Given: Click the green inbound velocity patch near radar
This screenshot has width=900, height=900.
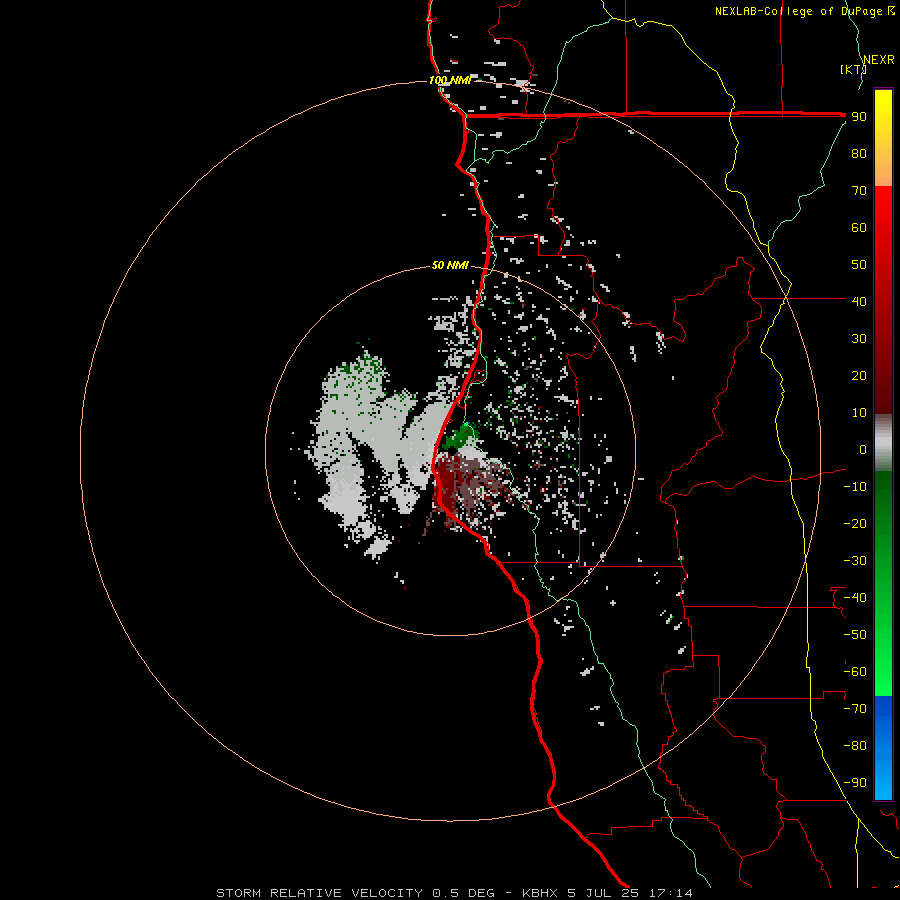Looking at the screenshot, I should [460, 437].
